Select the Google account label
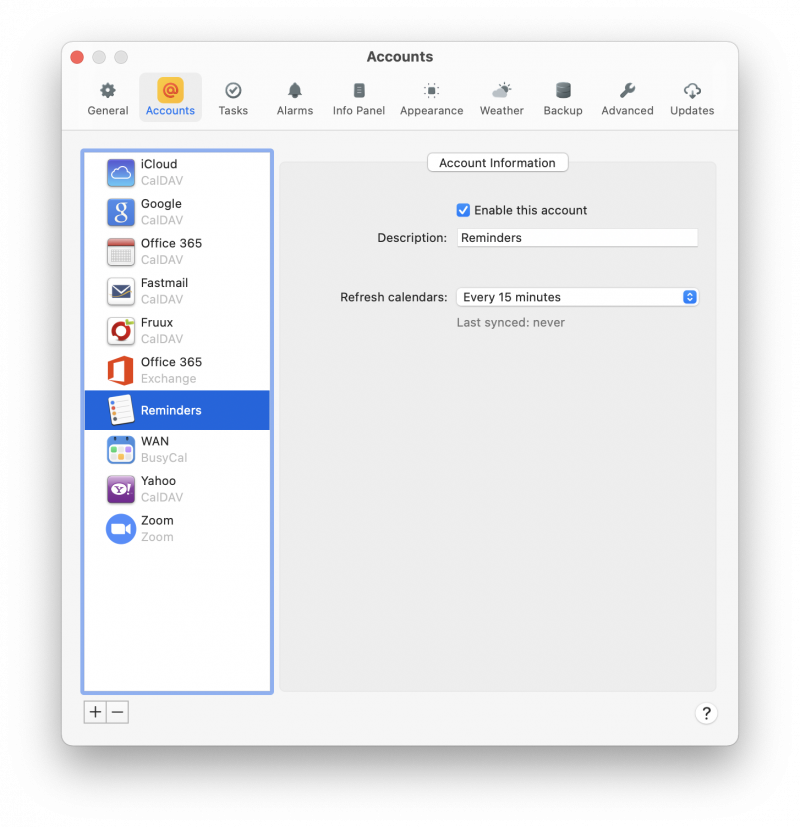 pos(161,204)
